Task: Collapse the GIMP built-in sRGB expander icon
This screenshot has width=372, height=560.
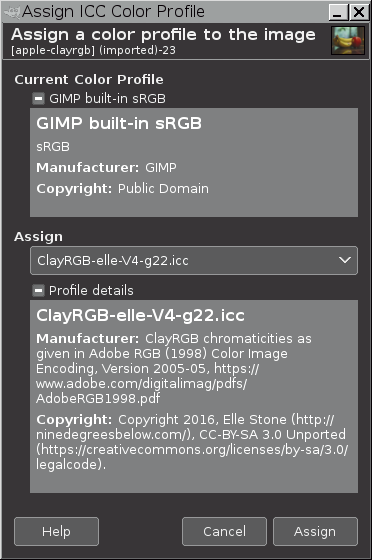Action: [38, 99]
